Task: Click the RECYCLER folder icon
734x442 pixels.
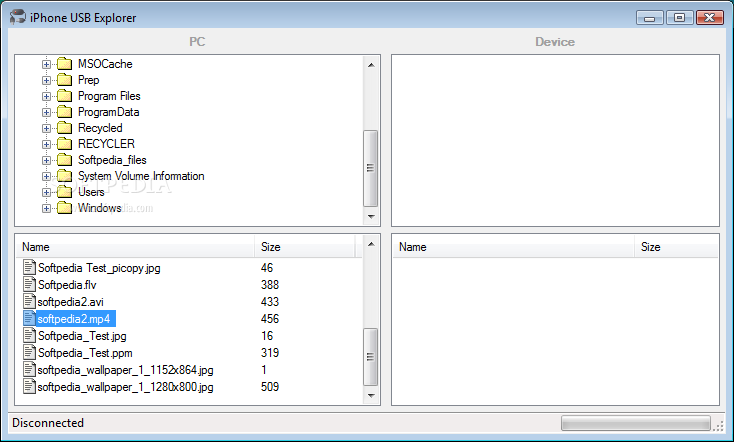Action: [65, 144]
